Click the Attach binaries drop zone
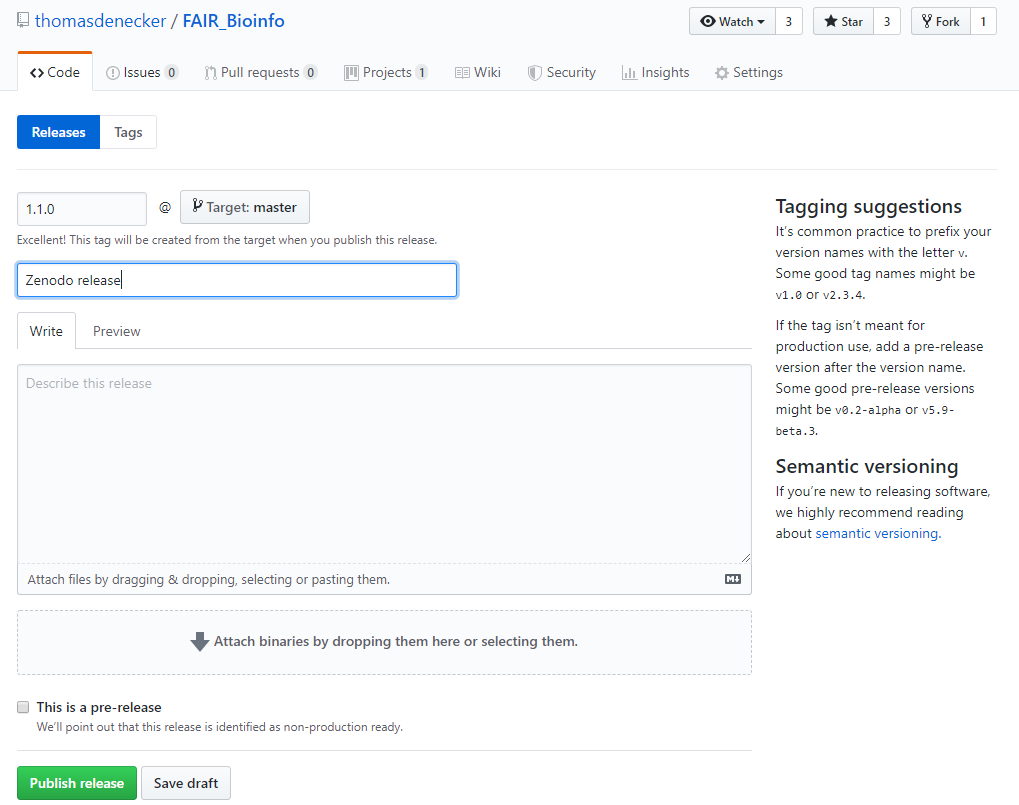Image resolution: width=1019 pixels, height=805 pixels. (385, 642)
